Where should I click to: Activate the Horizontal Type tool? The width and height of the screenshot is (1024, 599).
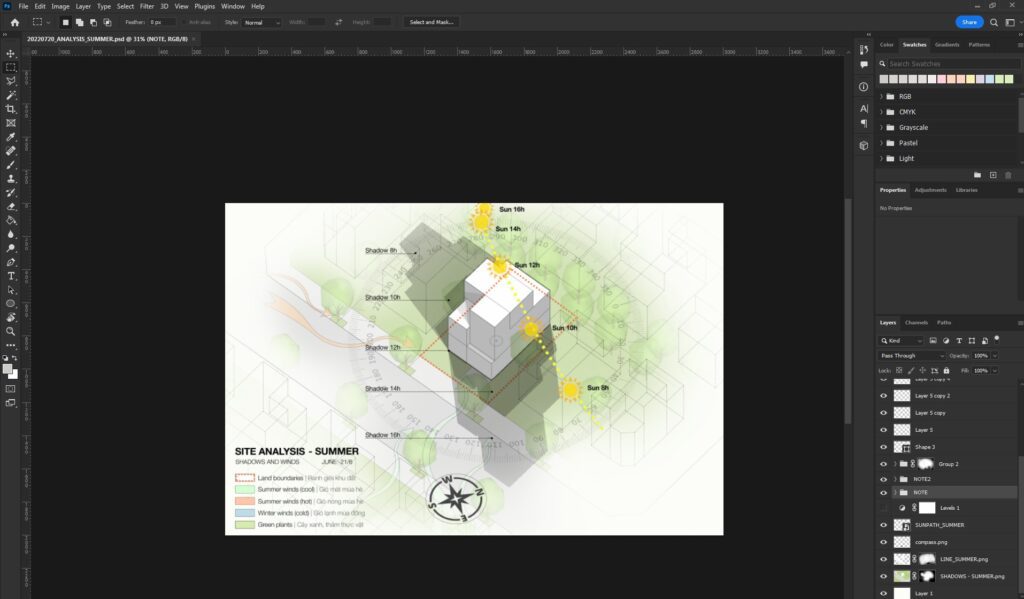pyautogui.click(x=11, y=275)
